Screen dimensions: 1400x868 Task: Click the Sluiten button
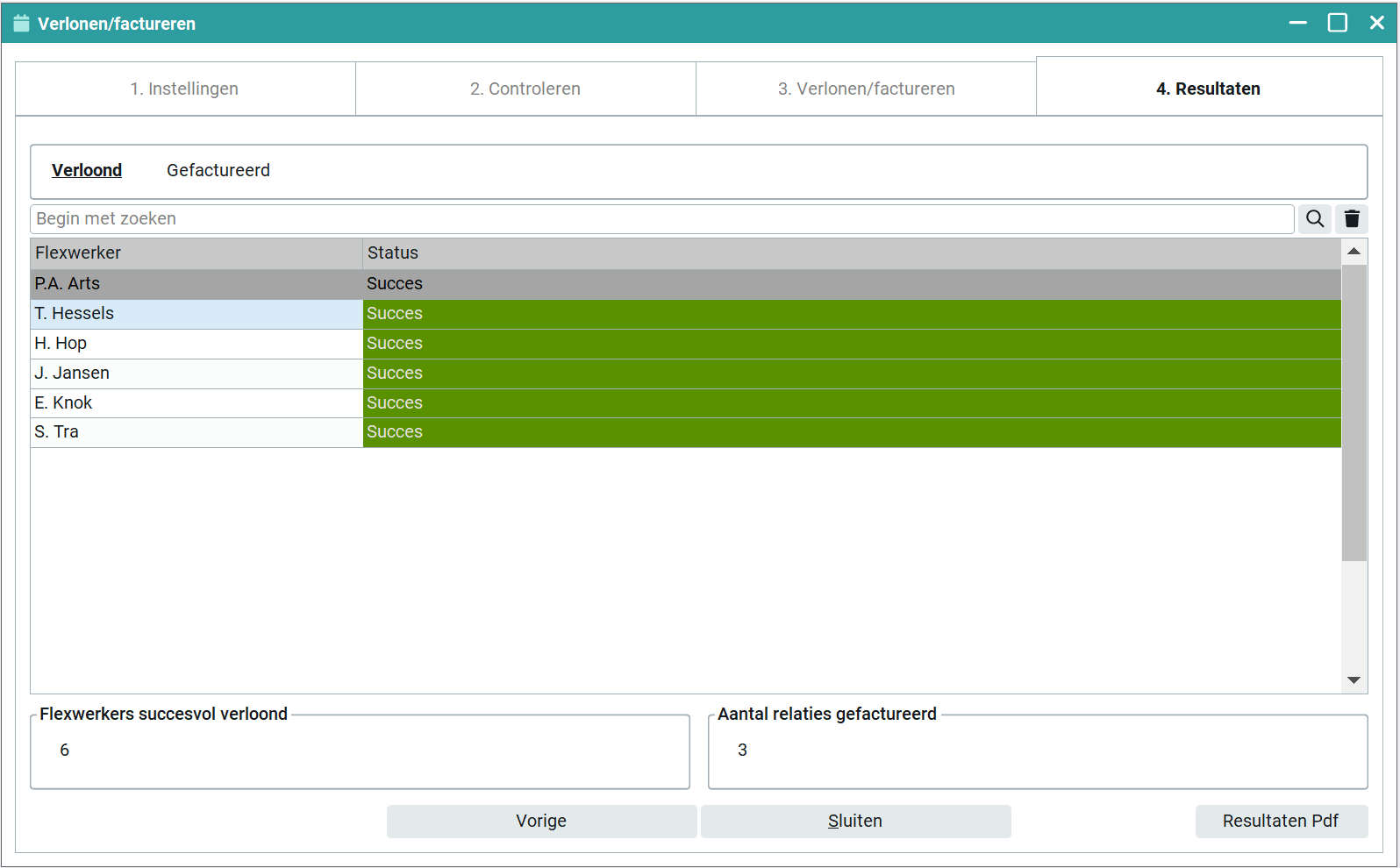point(855,821)
